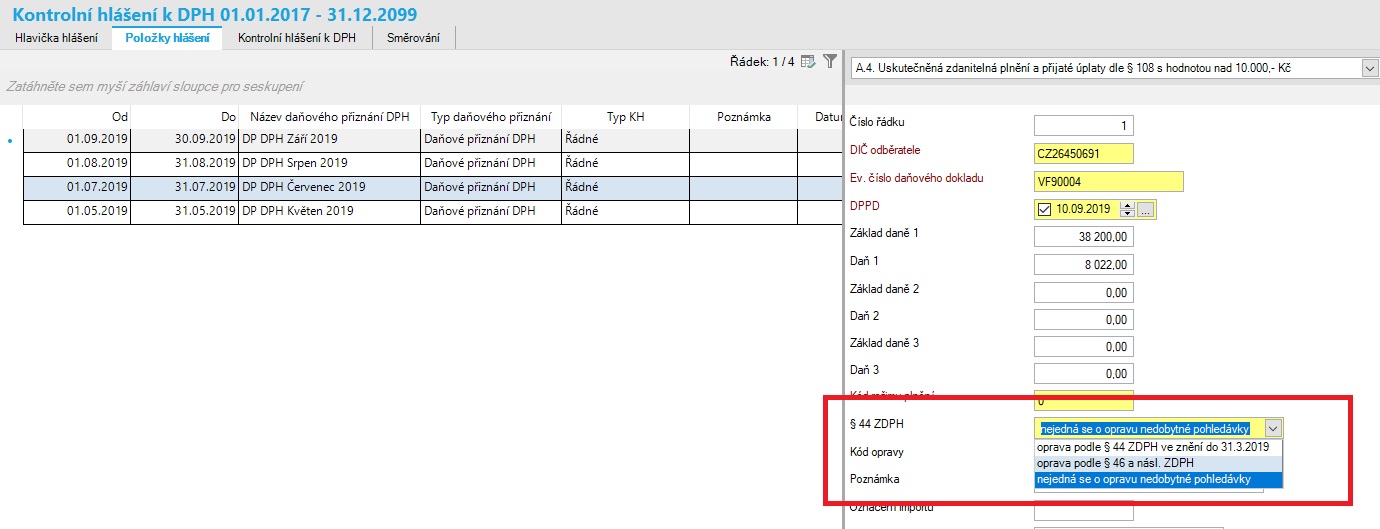Go to the Směrování tab
1380x529 pixels.
coord(414,38)
